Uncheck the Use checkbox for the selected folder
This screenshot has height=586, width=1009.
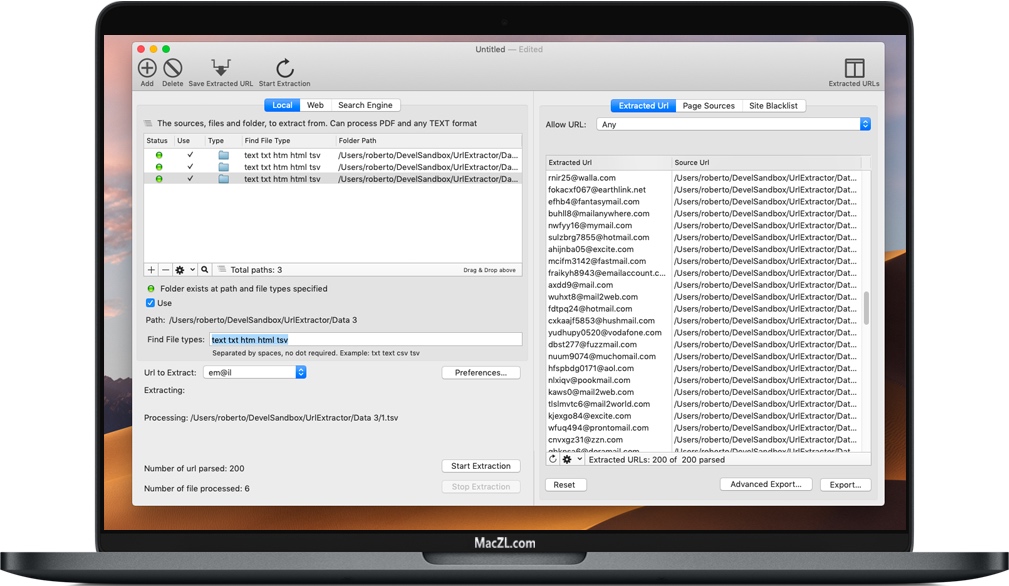point(150,303)
